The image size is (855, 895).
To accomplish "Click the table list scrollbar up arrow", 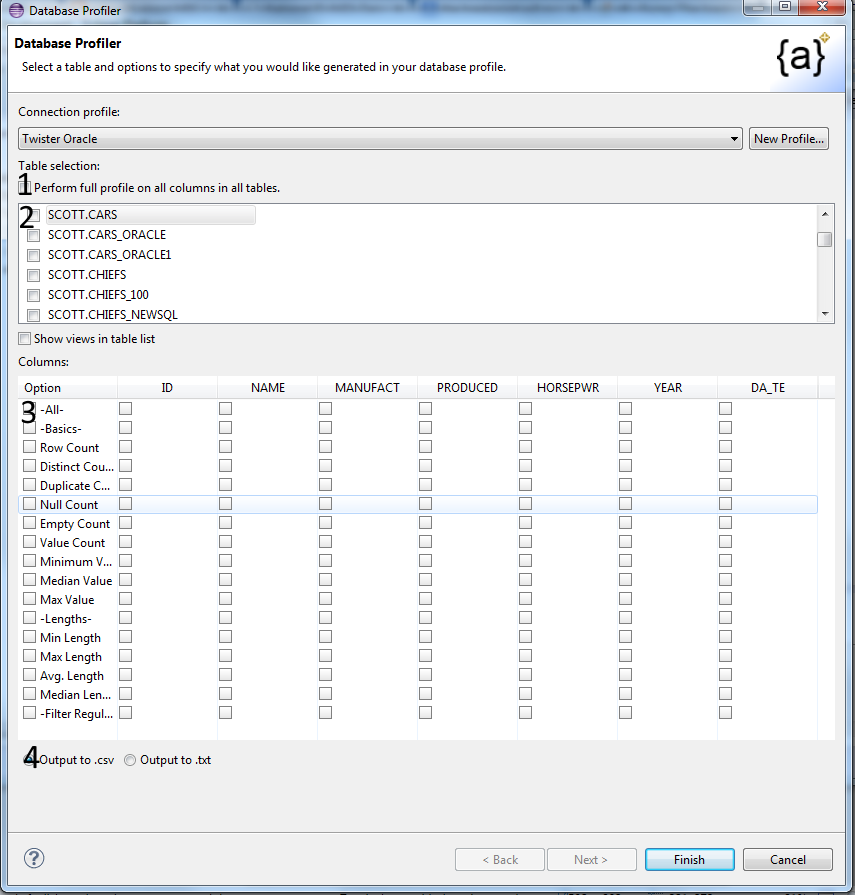I will pyautogui.click(x=824, y=212).
